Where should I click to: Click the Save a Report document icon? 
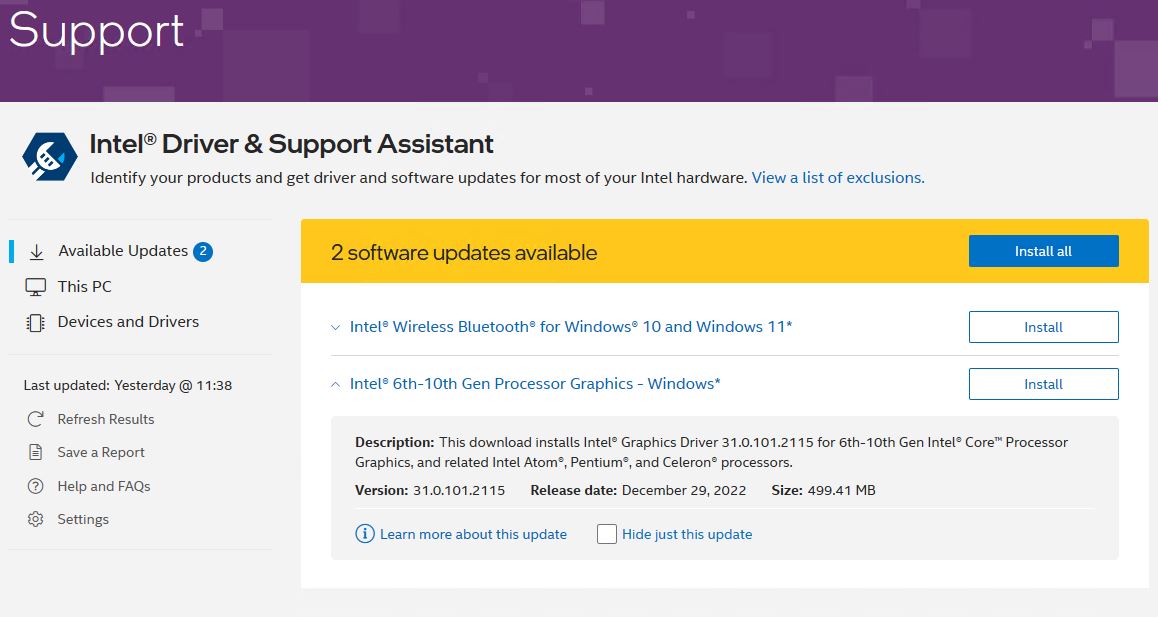(x=36, y=452)
